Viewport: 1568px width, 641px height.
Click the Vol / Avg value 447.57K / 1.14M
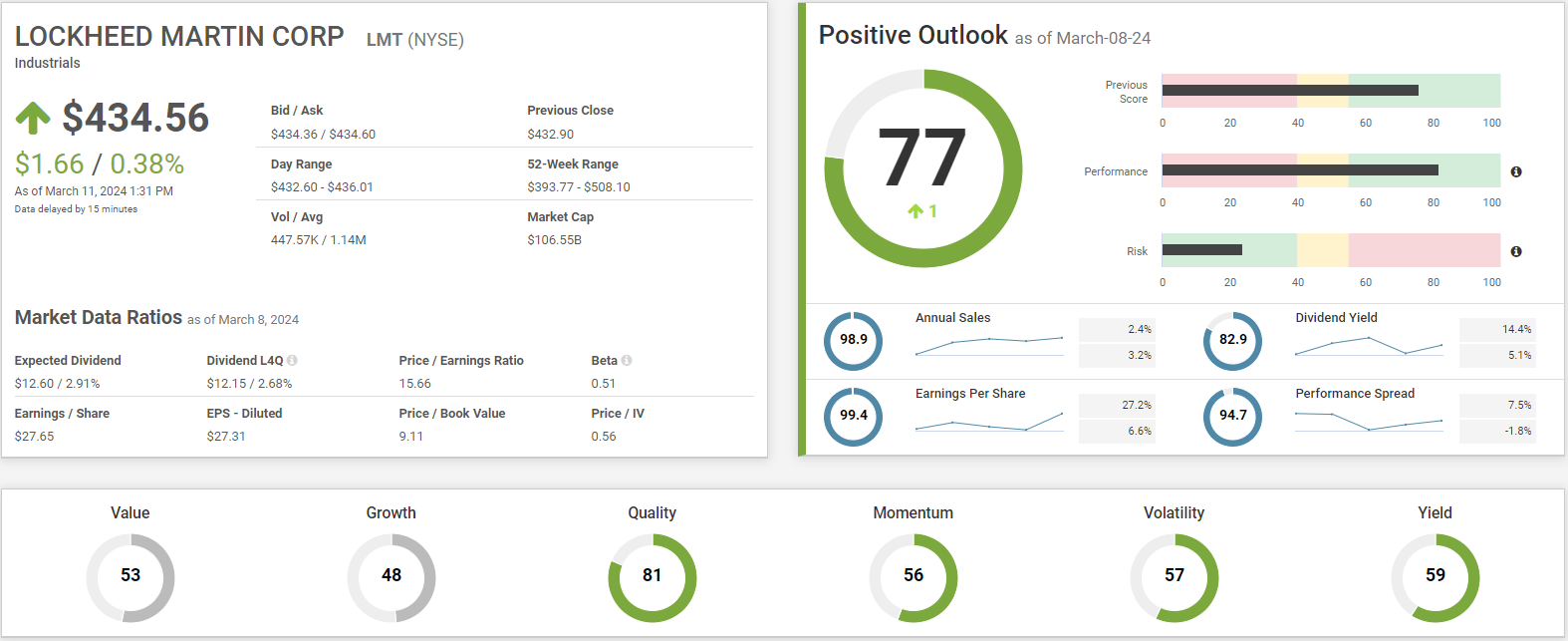[x=319, y=240]
